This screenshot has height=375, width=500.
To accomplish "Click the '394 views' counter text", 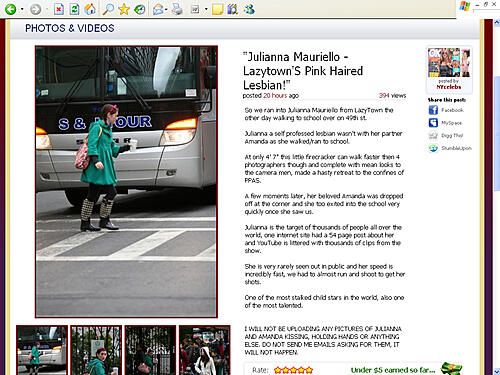I will (392, 96).
